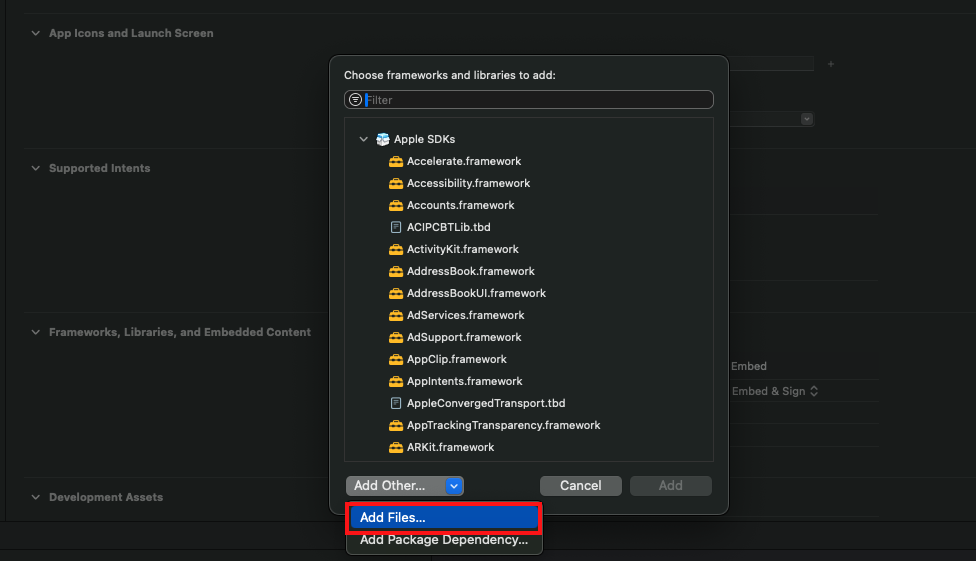Screen dimensions: 976x561
Task: Choose Add Package Dependency from menu
Action: coord(444,540)
